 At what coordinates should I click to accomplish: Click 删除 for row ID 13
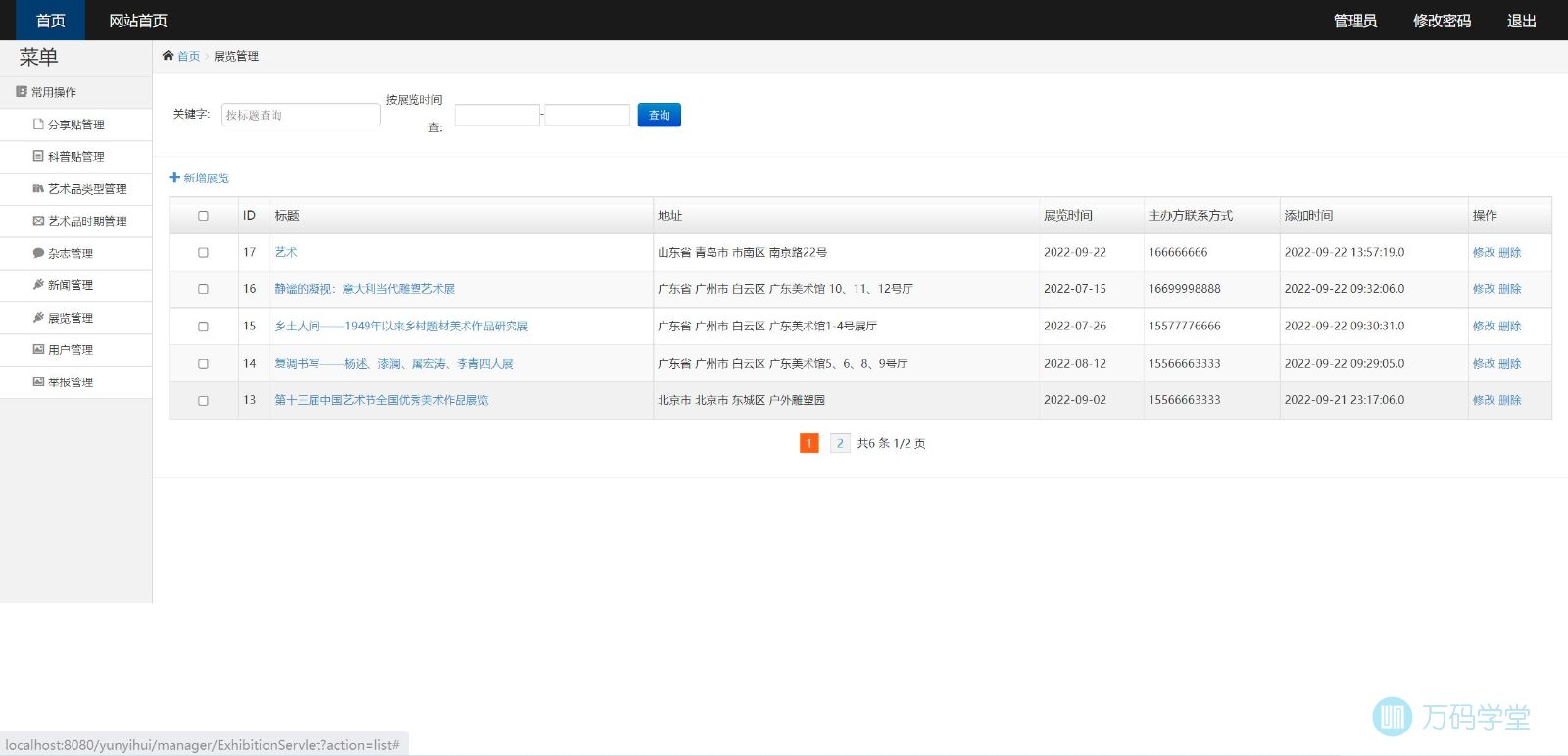(1510, 400)
